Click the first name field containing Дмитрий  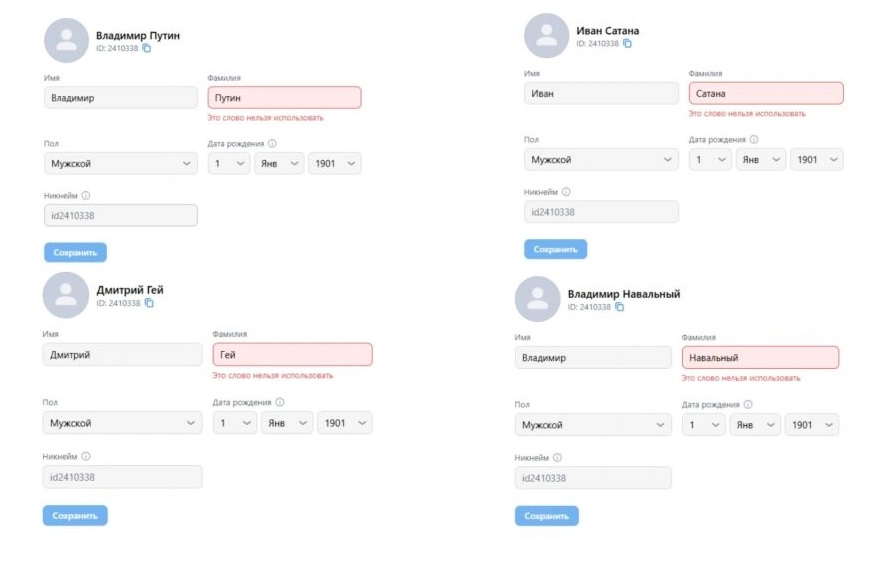[x=122, y=354]
